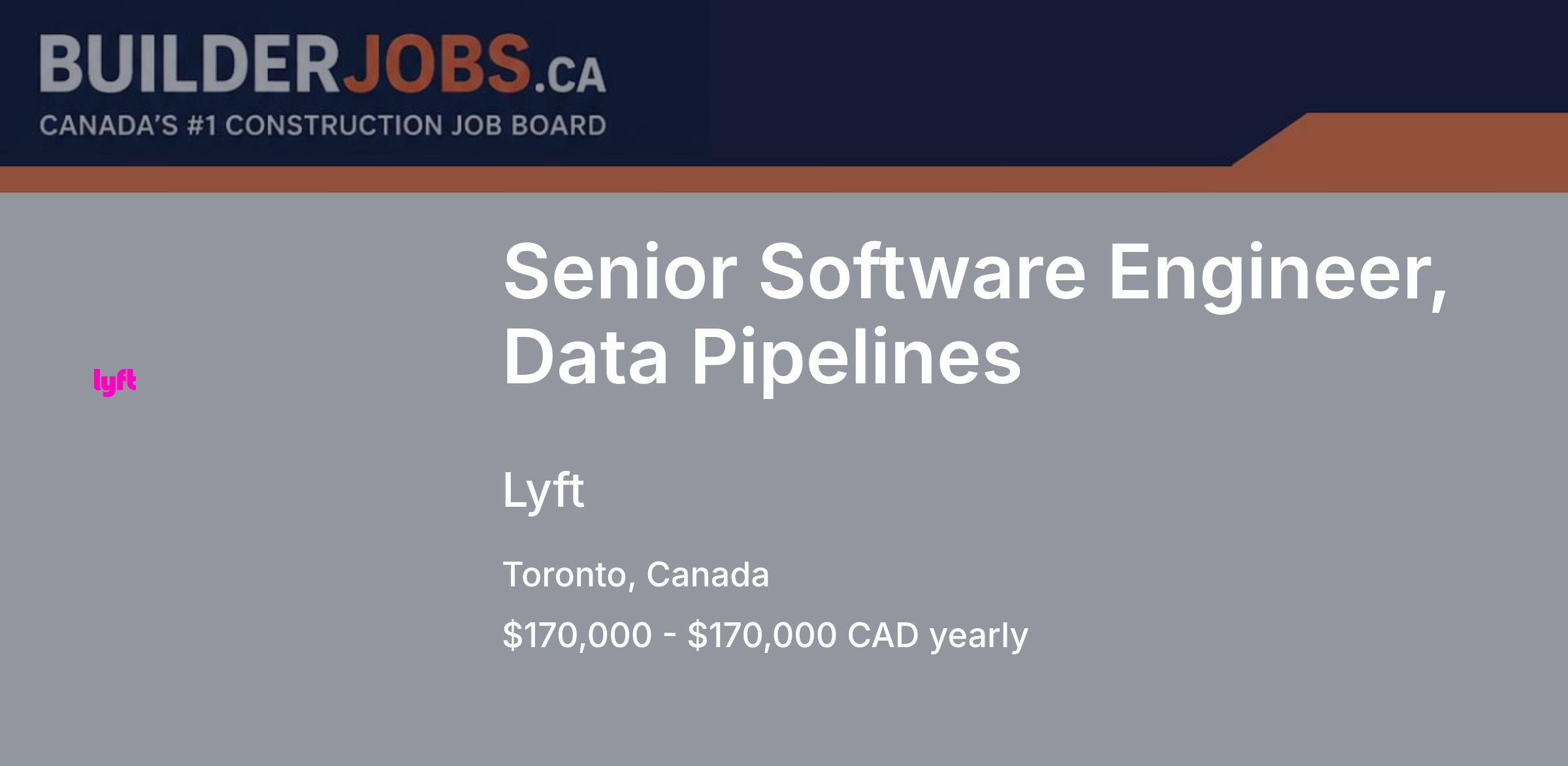Viewport: 1568px width, 766px height.
Task: Click the Data Pipelines title line
Action: click(x=762, y=357)
